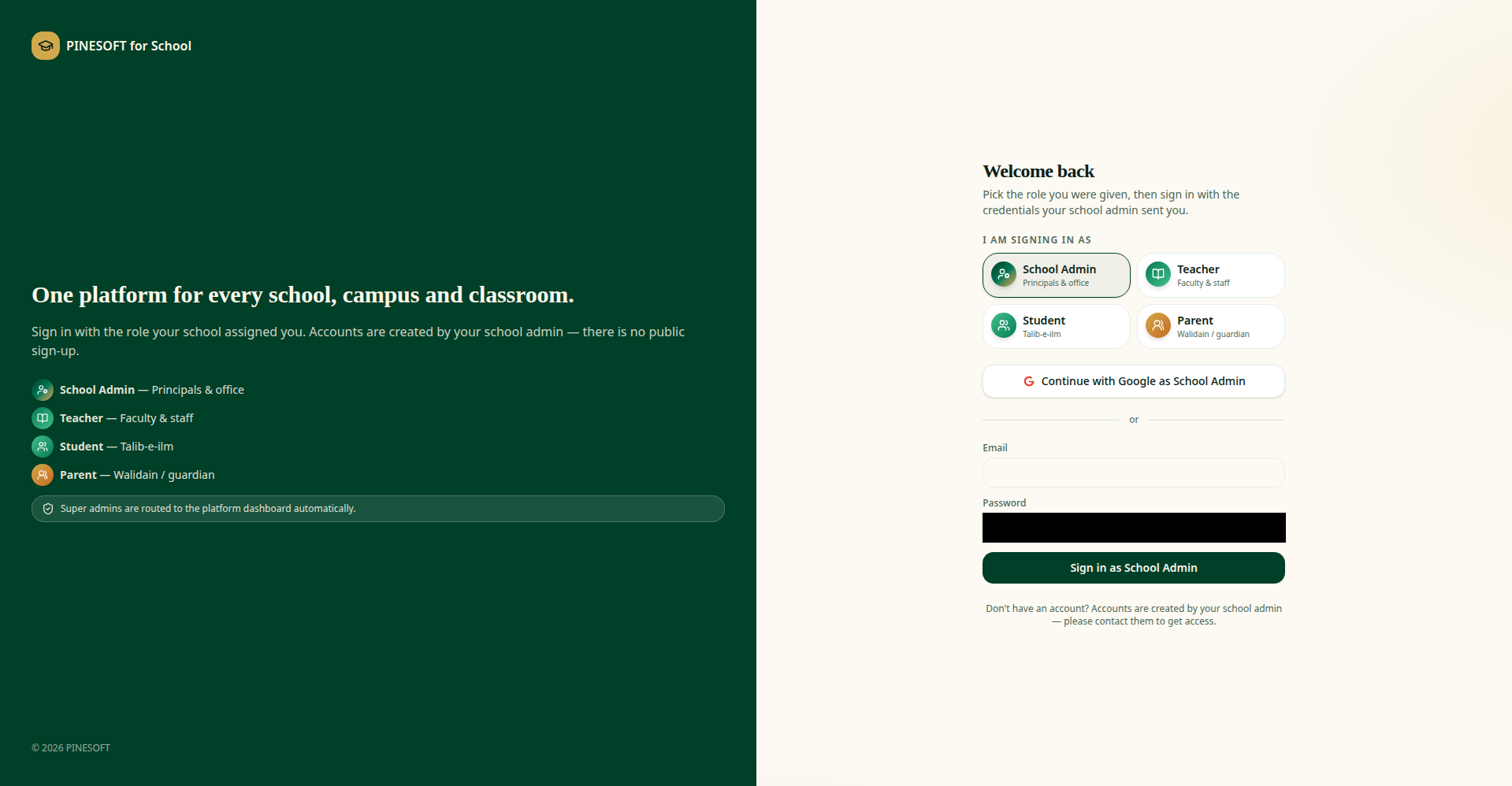The width and height of the screenshot is (1512, 786).
Task: Click 'Parent — Walidain / guardian' list text
Action: tap(137, 475)
